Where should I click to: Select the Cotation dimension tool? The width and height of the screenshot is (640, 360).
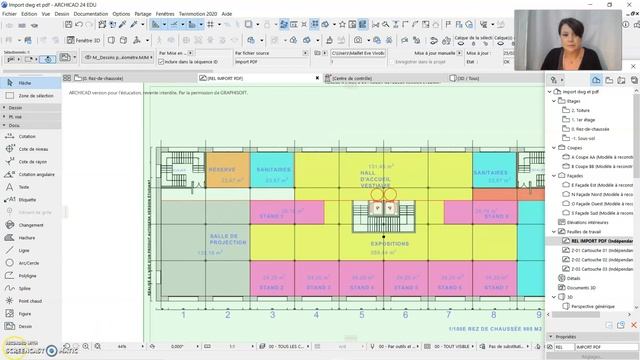[31, 136]
